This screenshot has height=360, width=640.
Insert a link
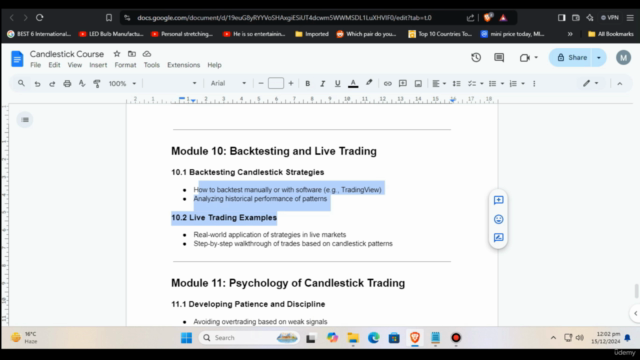click(387, 84)
